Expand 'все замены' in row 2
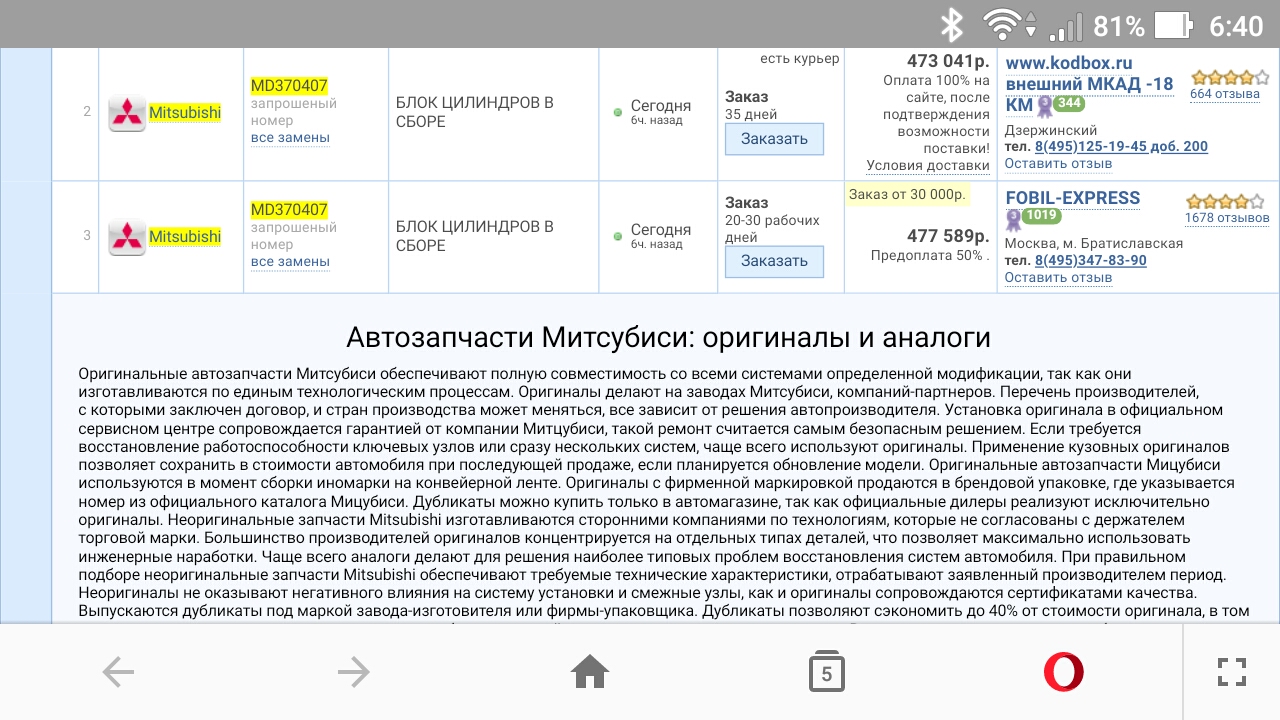This screenshot has width=1280, height=720. pos(290,138)
